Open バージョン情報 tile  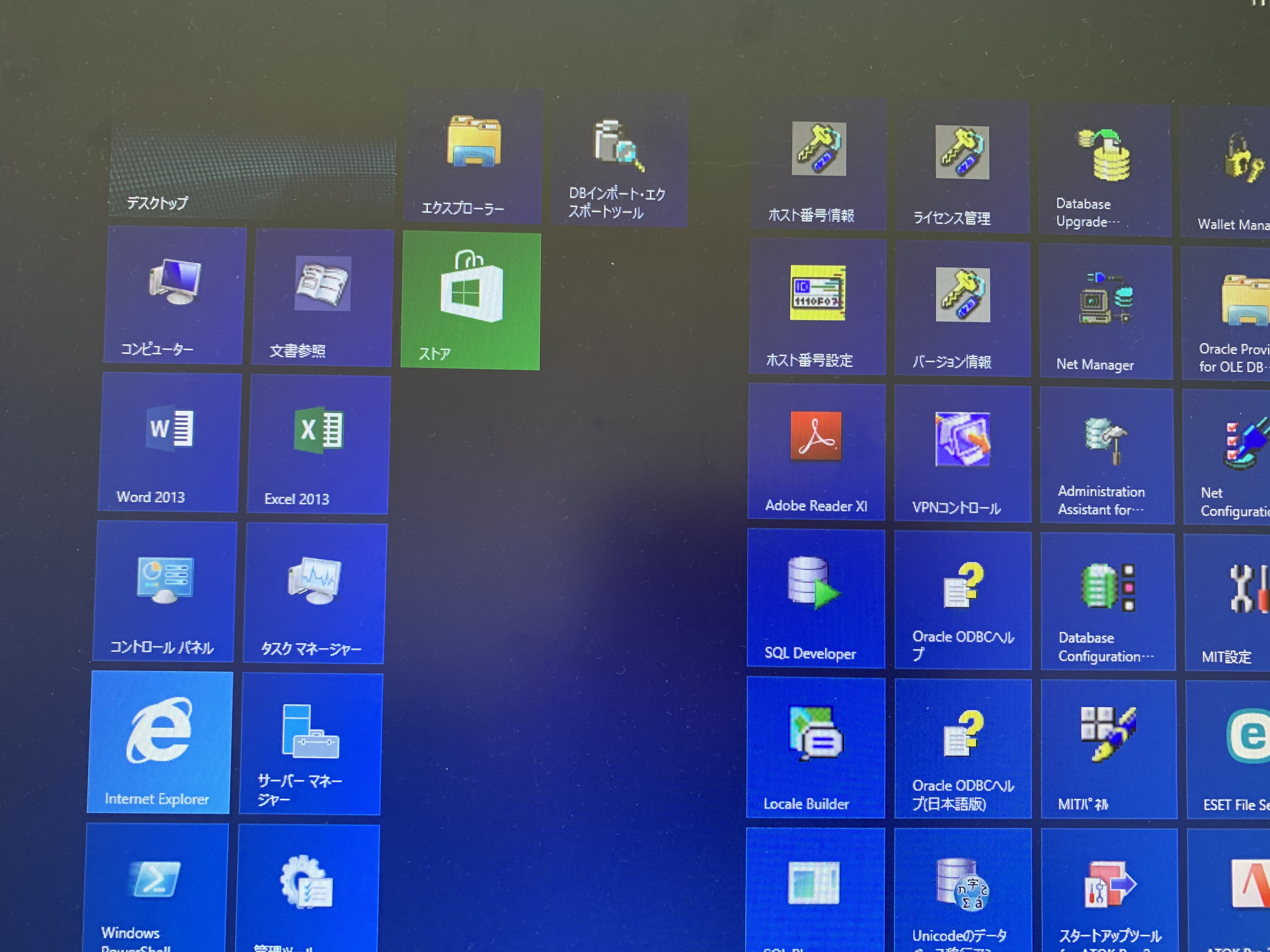tap(962, 309)
